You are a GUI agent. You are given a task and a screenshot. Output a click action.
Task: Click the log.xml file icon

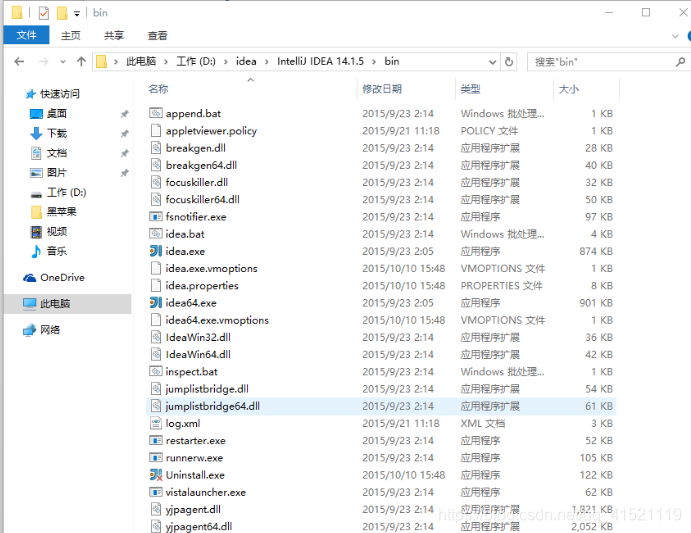click(156, 423)
